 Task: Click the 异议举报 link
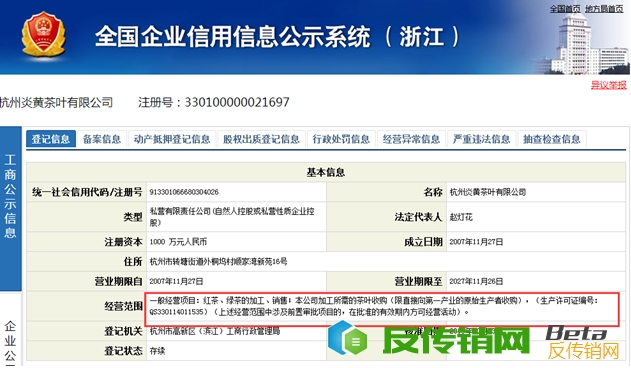pyautogui.click(x=608, y=85)
